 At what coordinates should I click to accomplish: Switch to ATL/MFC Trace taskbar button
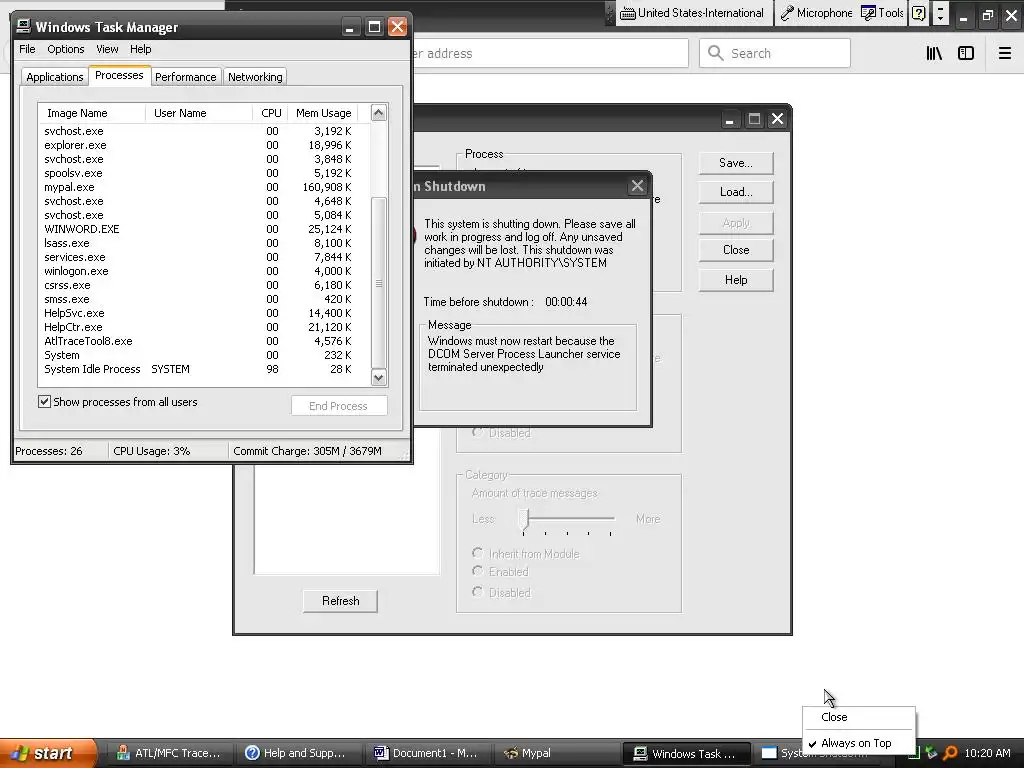pos(168,753)
